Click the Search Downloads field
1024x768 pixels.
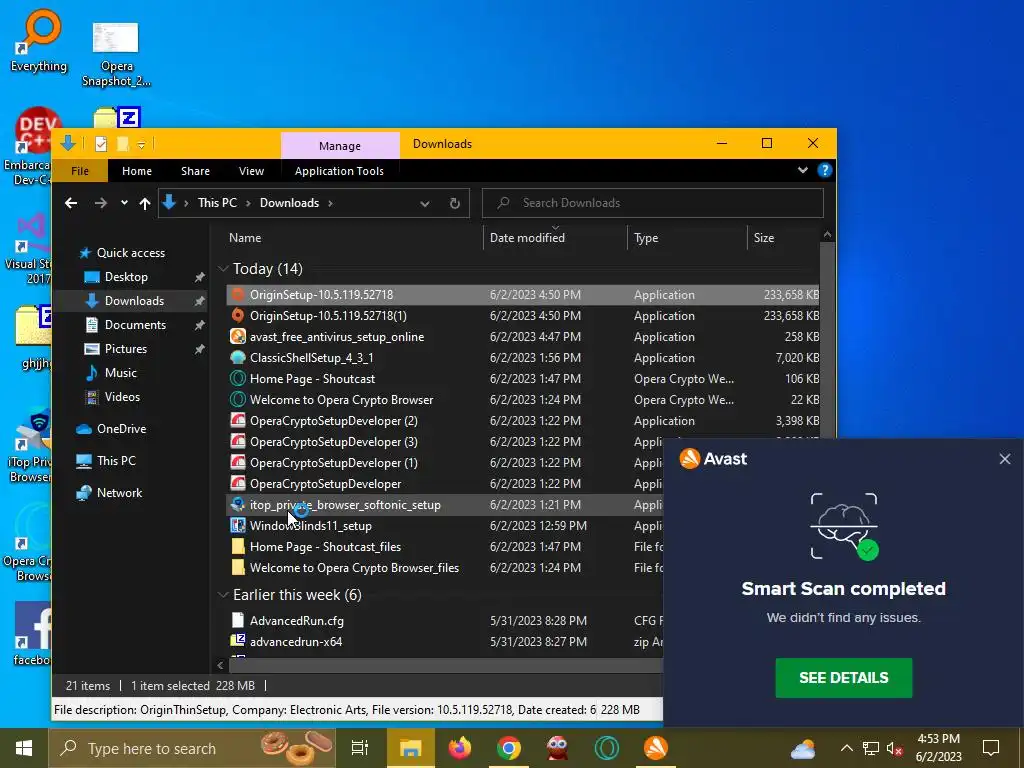pos(653,203)
